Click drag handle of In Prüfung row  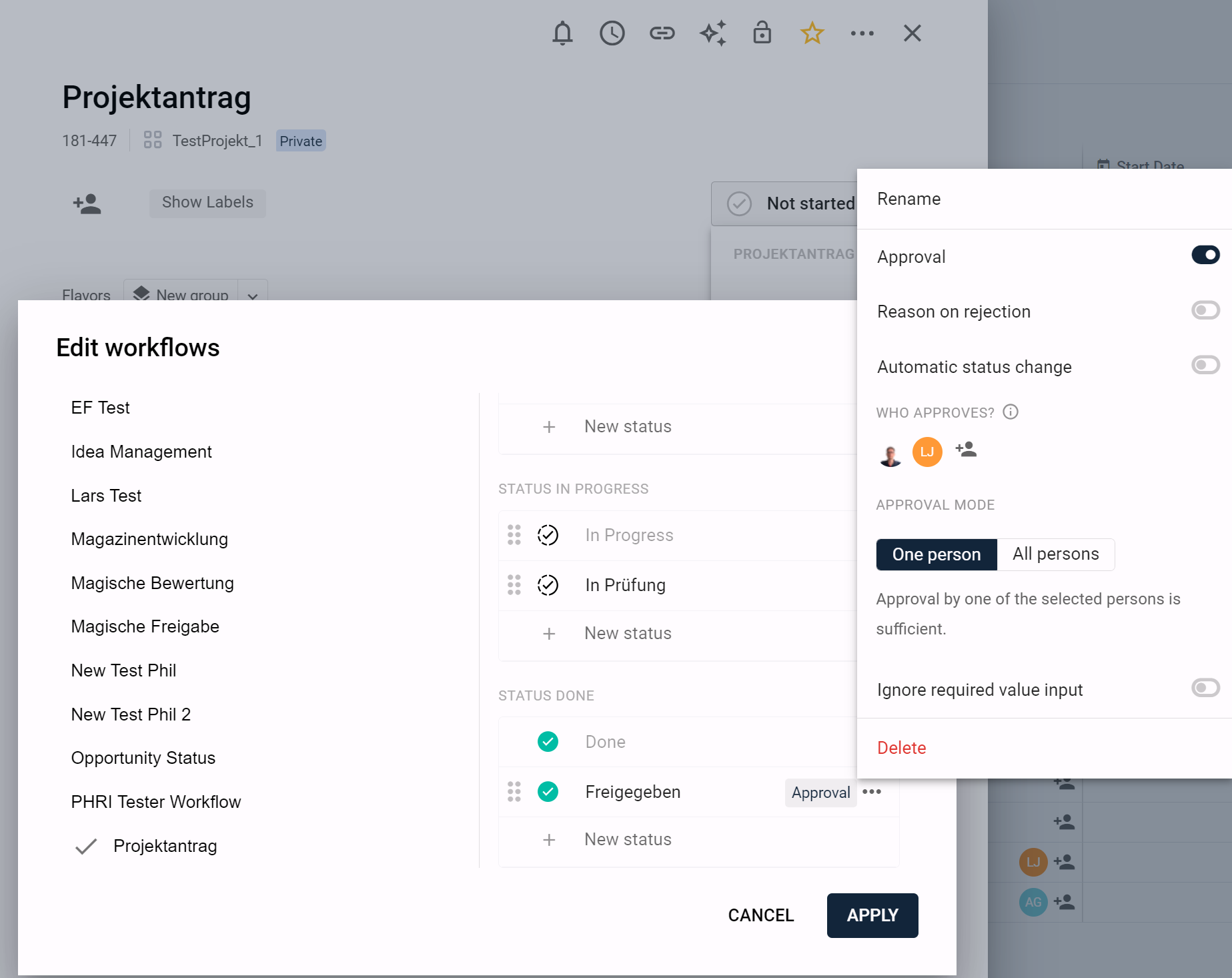point(514,584)
